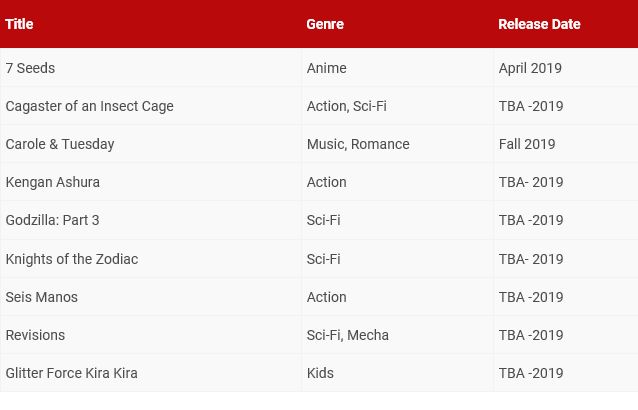The image size is (638, 410).
Task: Select the Kengan Ashura row title
Action: pos(52,182)
